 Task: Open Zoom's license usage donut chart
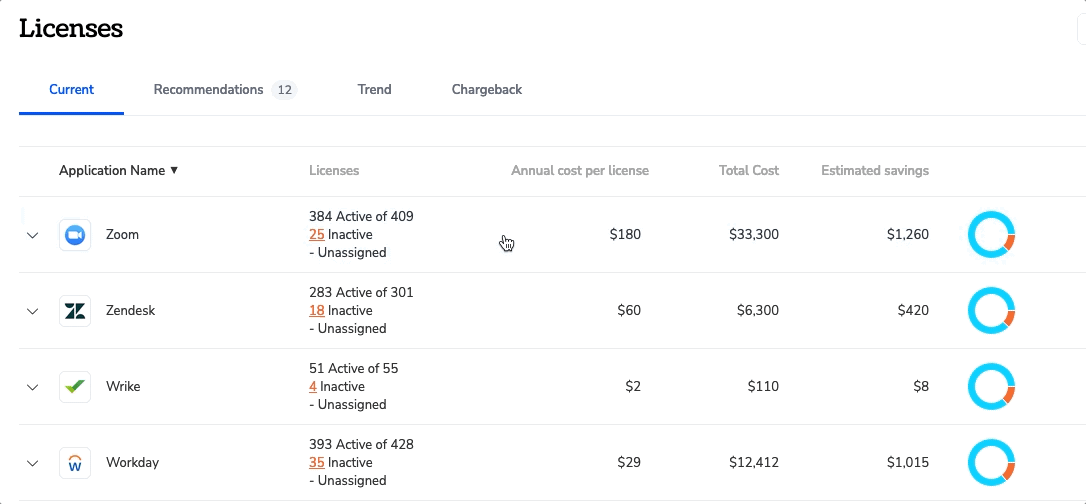(x=991, y=235)
